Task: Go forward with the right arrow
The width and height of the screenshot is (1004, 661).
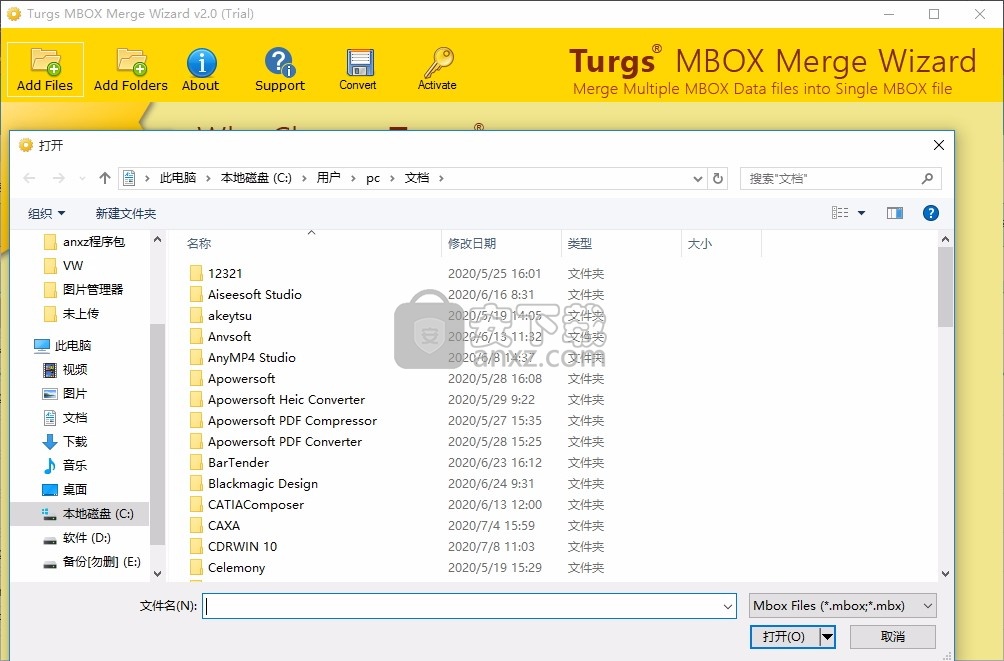Action: 58,178
